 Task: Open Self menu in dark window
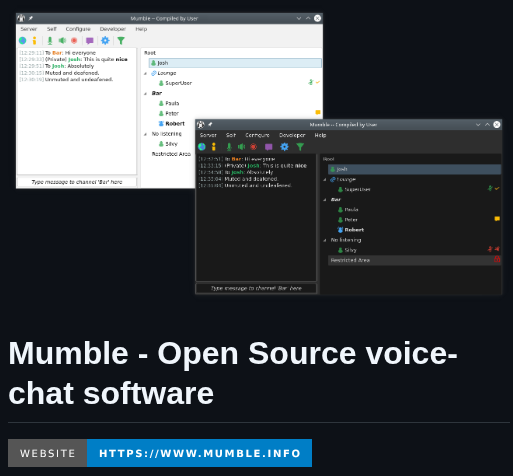pyautogui.click(x=231, y=135)
